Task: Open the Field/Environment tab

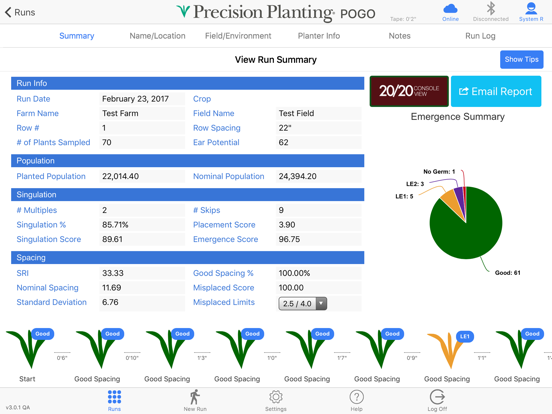Action: pyautogui.click(x=238, y=36)
